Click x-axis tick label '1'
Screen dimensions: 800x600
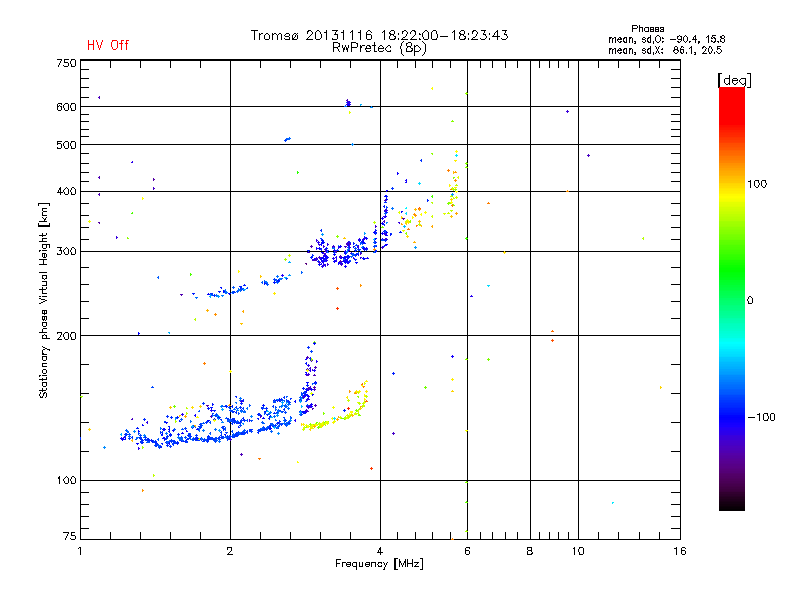(x=80, y=551)
